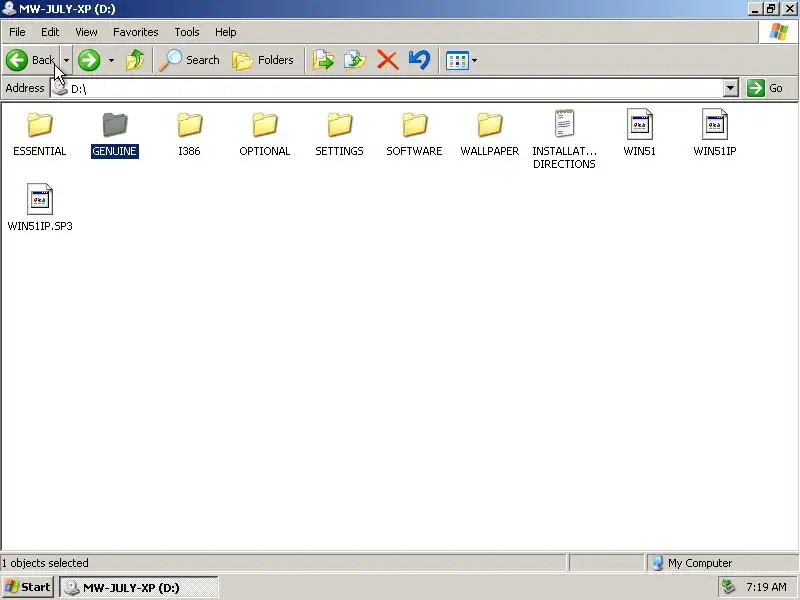Select the SOFTWARE folder
The width and height of the screenshot is (800, 600).
pos(414,134)
